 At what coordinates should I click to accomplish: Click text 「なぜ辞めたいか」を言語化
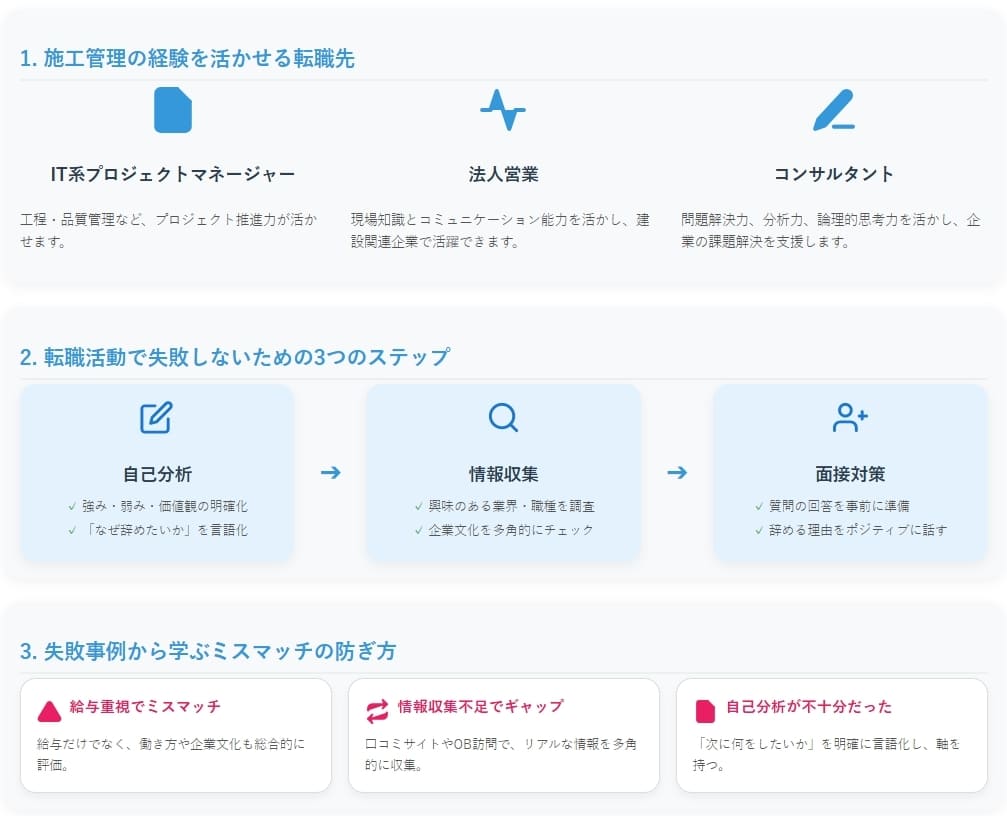167,530
